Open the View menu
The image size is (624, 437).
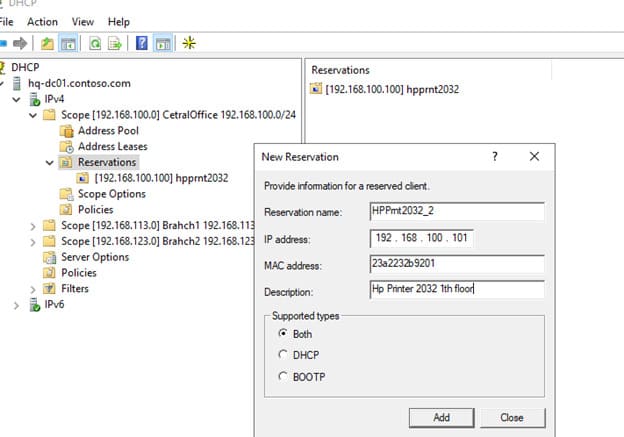pyautogui.click(x=83, y=22)
